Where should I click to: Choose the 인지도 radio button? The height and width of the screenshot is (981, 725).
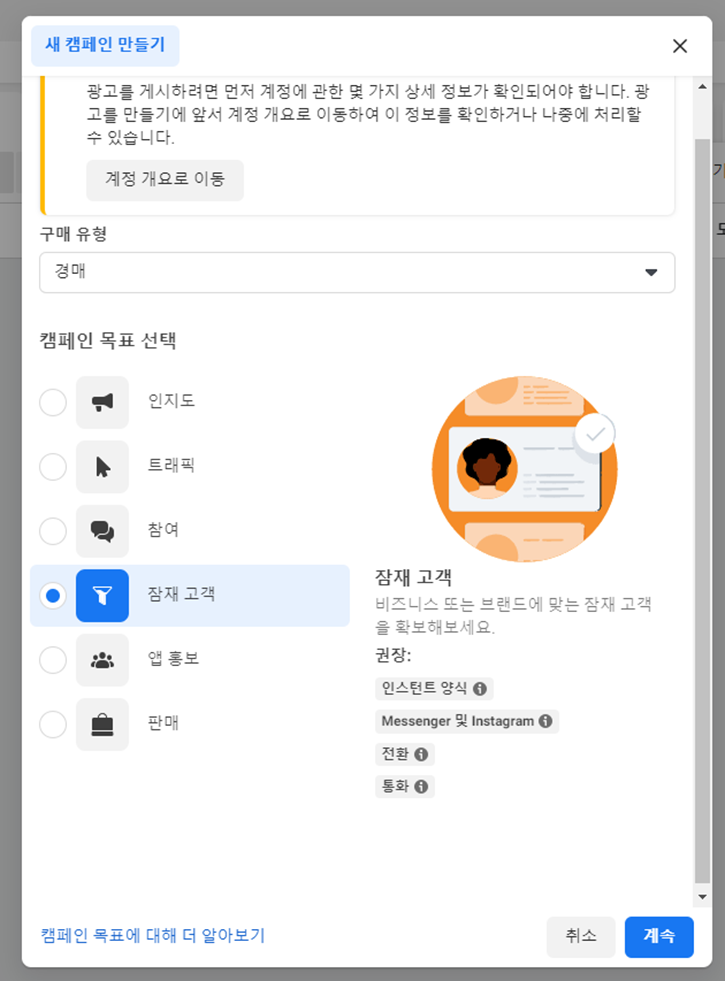coord(53,402)
